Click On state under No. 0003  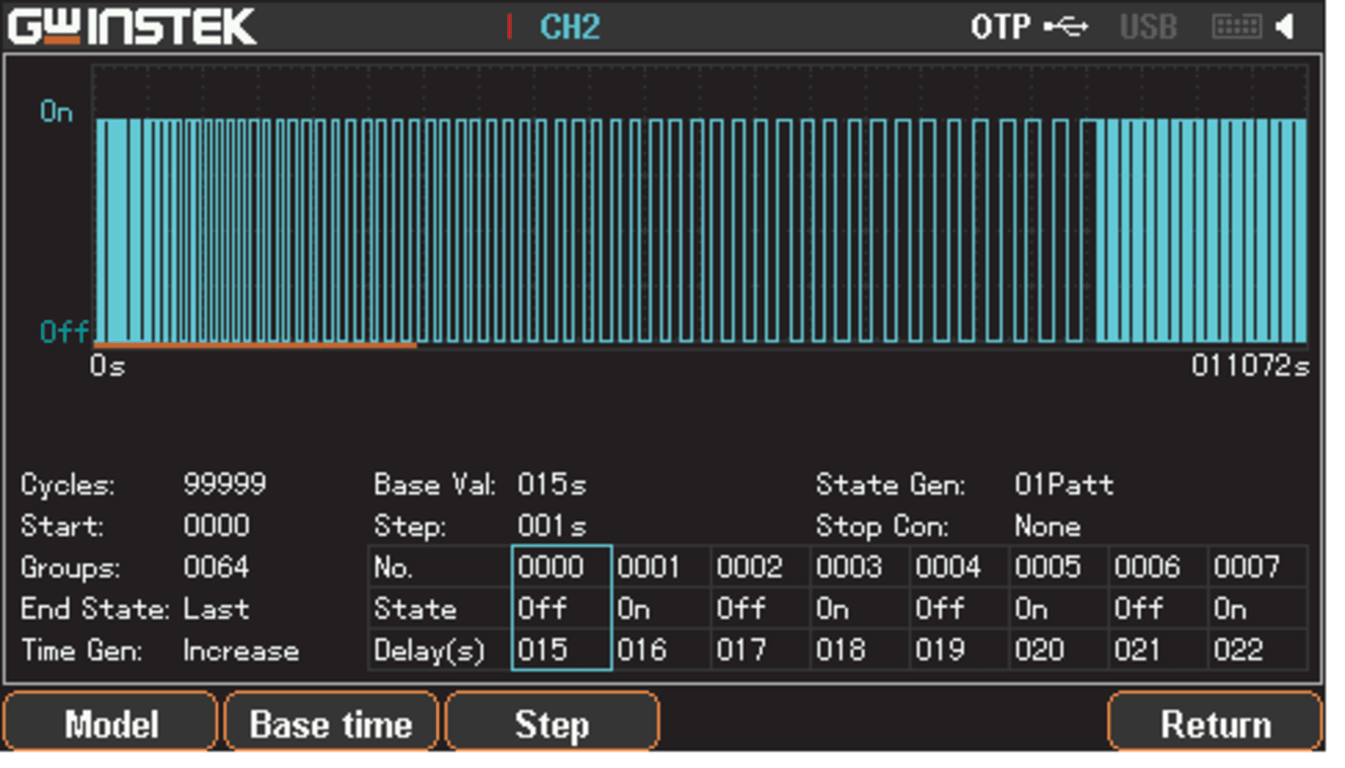(860, 608)
